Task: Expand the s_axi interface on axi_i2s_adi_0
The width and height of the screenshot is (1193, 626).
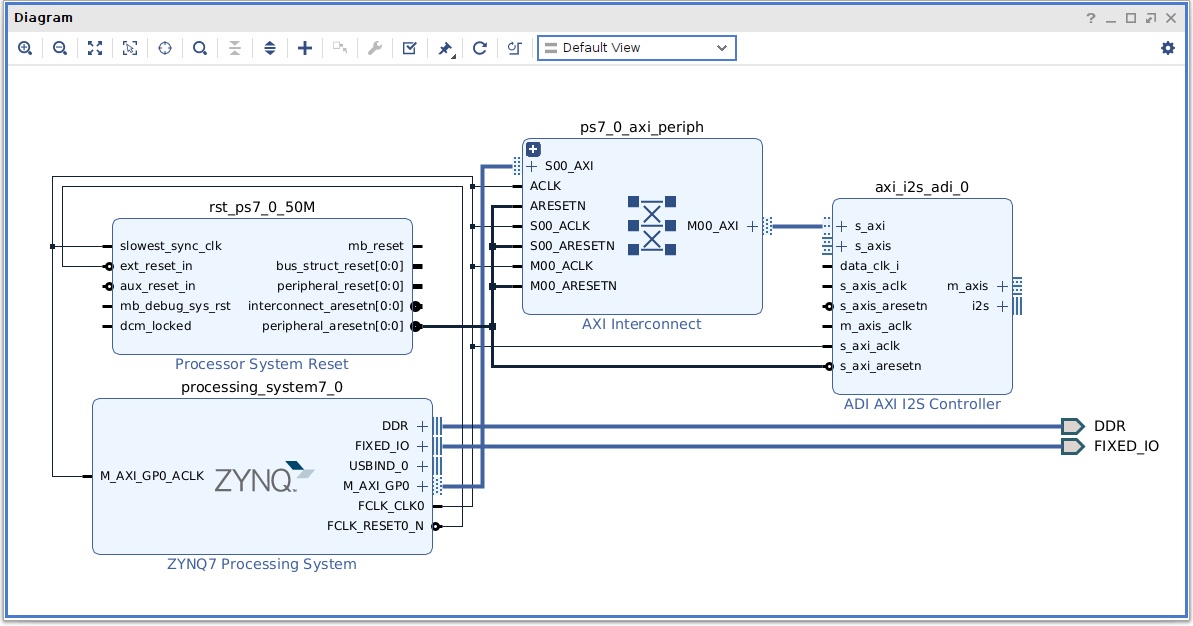Action: (841, 226)
